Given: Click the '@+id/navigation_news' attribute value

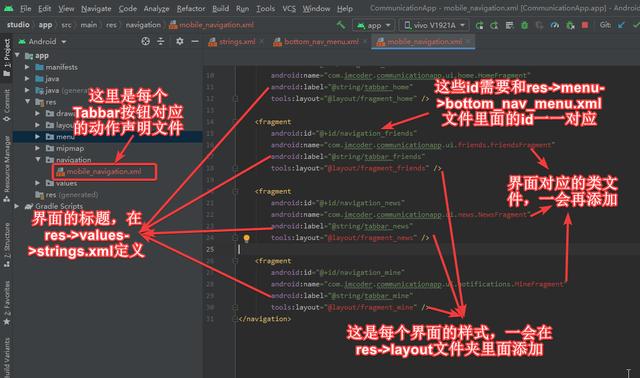Looking at the screenshot, I should pyautogui.click(x=361, y=203).
